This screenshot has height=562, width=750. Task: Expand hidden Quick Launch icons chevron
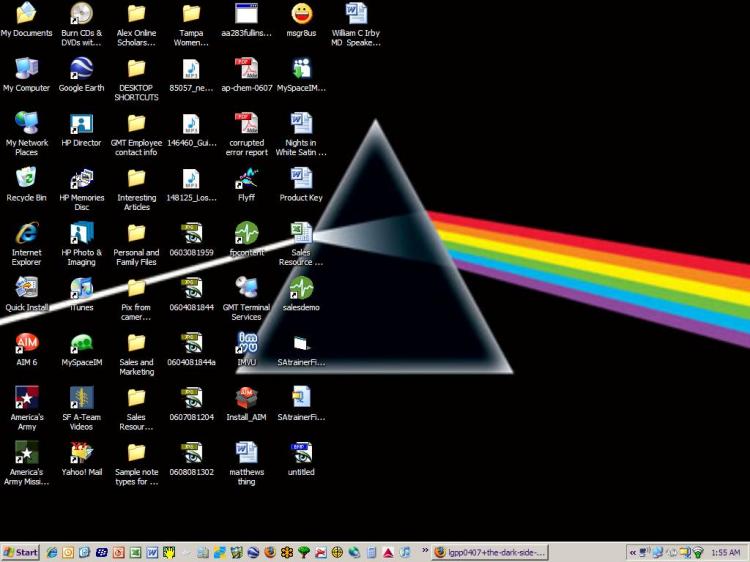[426, 552]
